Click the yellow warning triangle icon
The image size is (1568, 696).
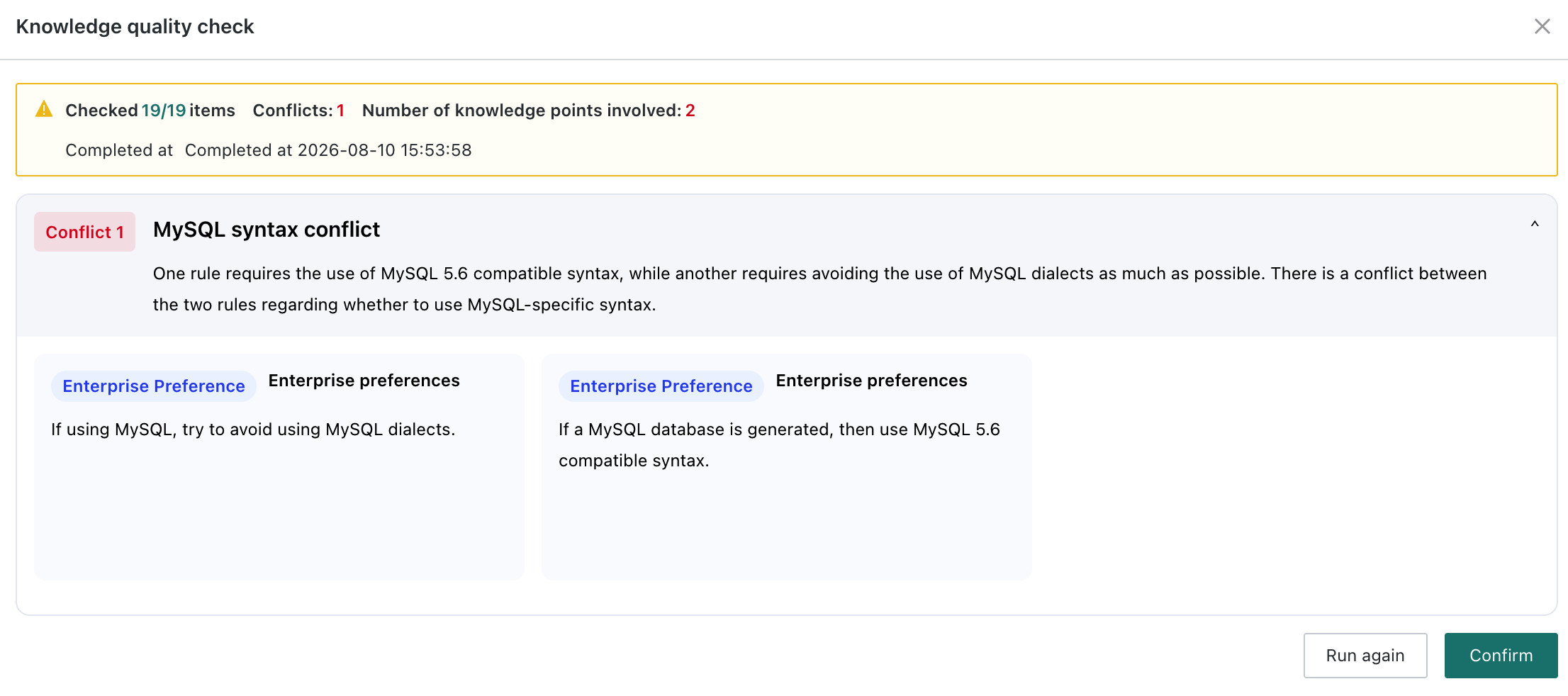click(x=44, y=109)
